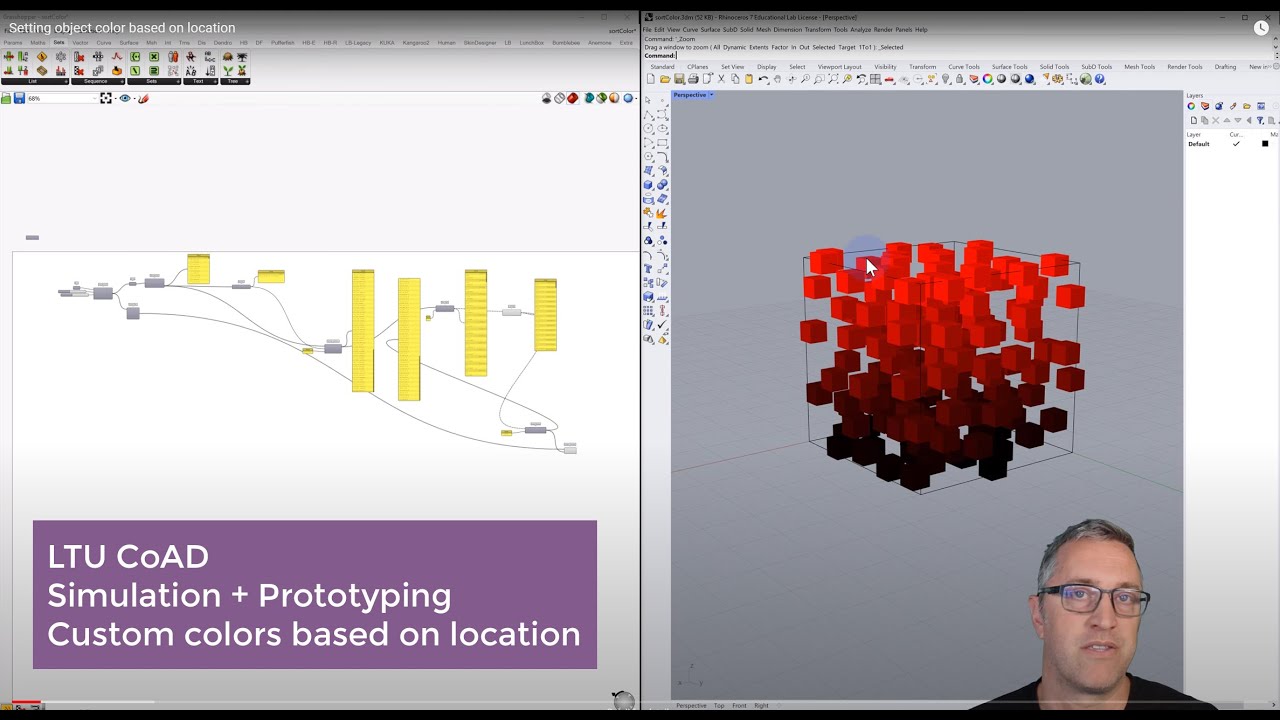The width and height of the screenshot is (1280, 720).
Task: Click the Grasshopper sketch pencil icon
Action: click(143, 98)
